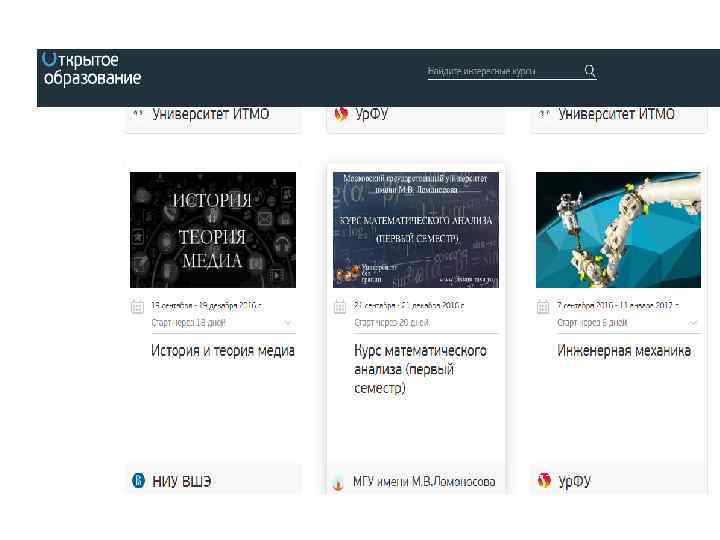Open top-left Университет ИТМО link

pyautogui.click(x=211, y=114)
